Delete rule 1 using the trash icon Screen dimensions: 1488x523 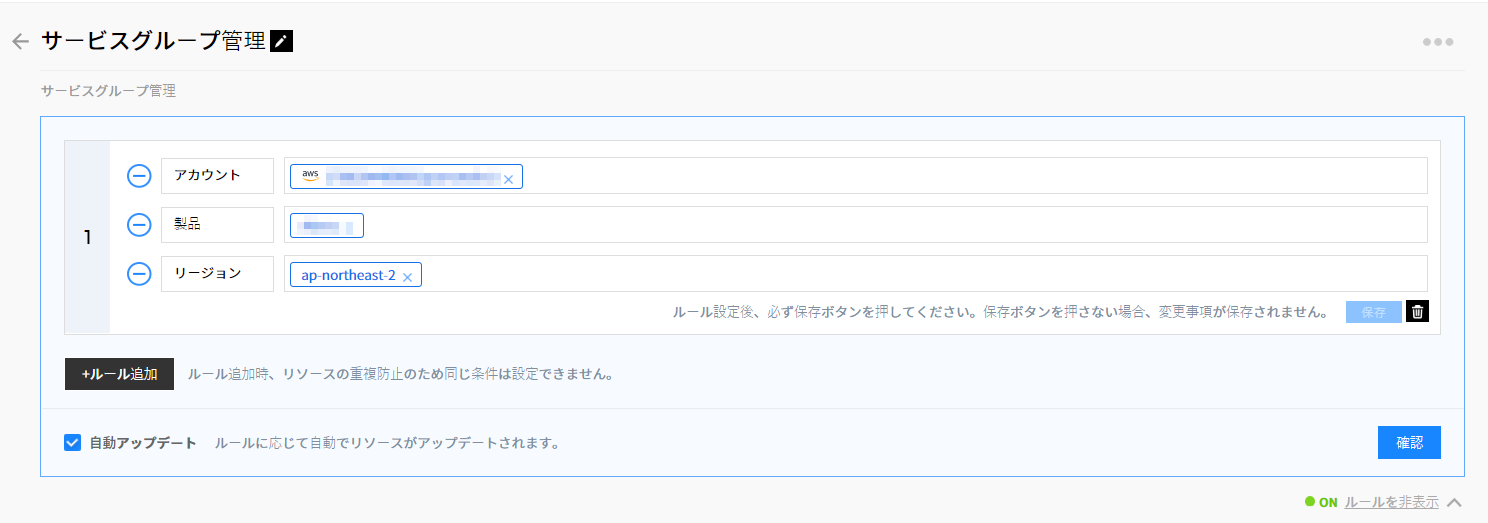click(1417, 312)
